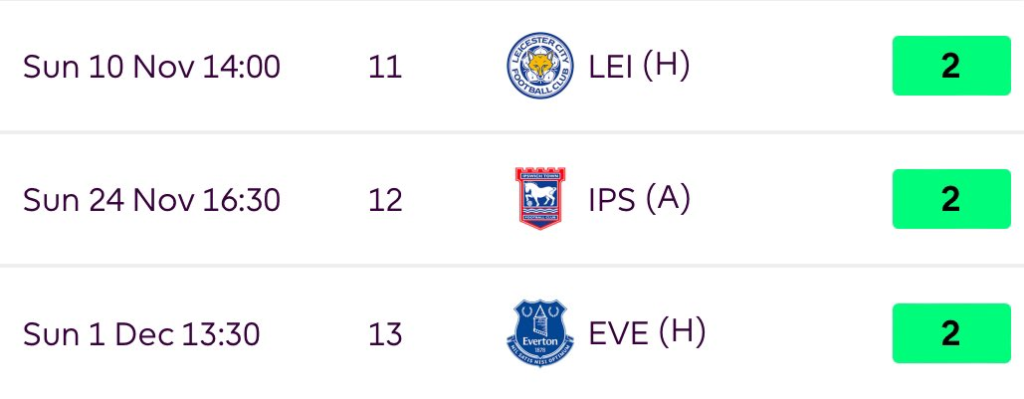Click the green difficulty badge for Ipswich
The width and height of the screenshot is (1024, 399).
click(951, 199)
